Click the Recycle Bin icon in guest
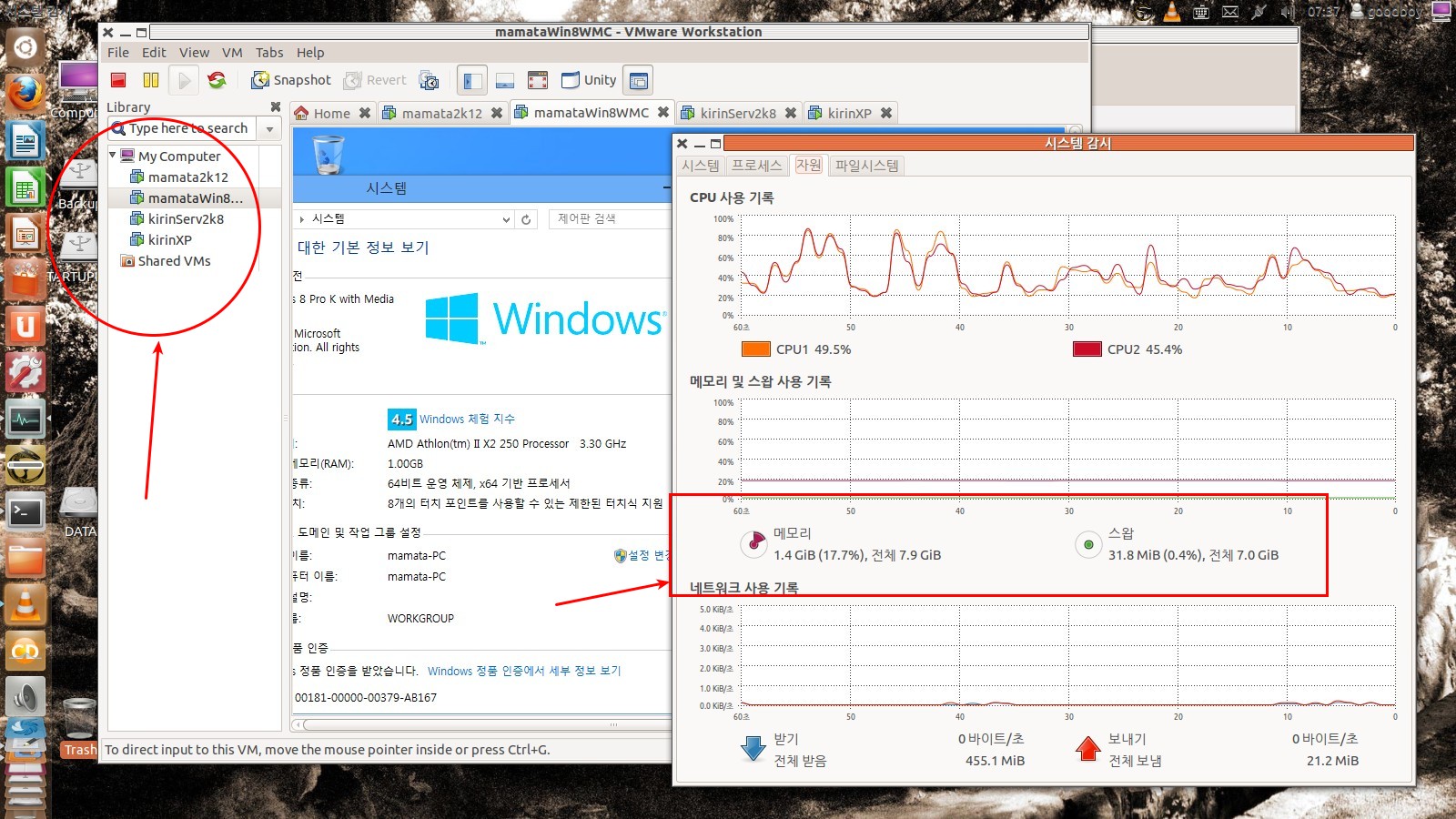This screenshot has height=819, width=1456. click(x=329, y=154)
